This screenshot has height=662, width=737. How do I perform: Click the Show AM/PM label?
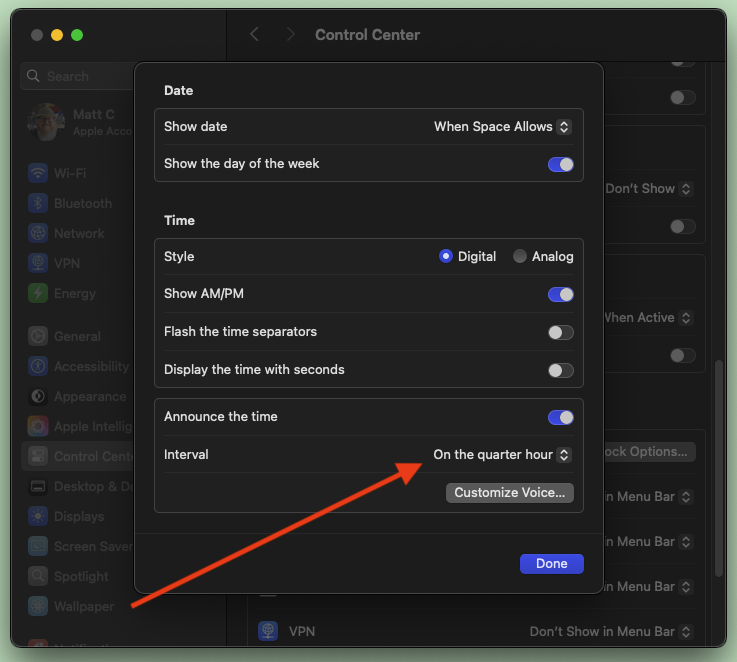pyautogui.click(x=204, y=293)
